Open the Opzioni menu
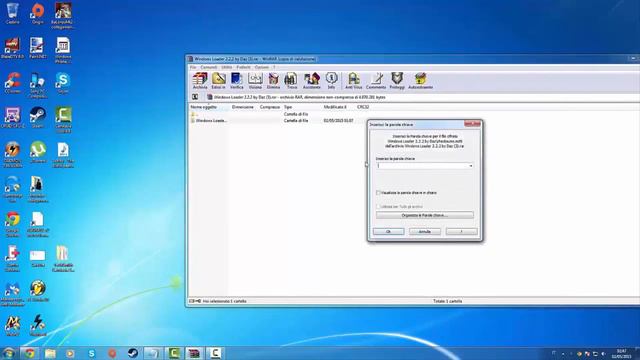This screenshot has height=360, width=640. tap(262, 67)
